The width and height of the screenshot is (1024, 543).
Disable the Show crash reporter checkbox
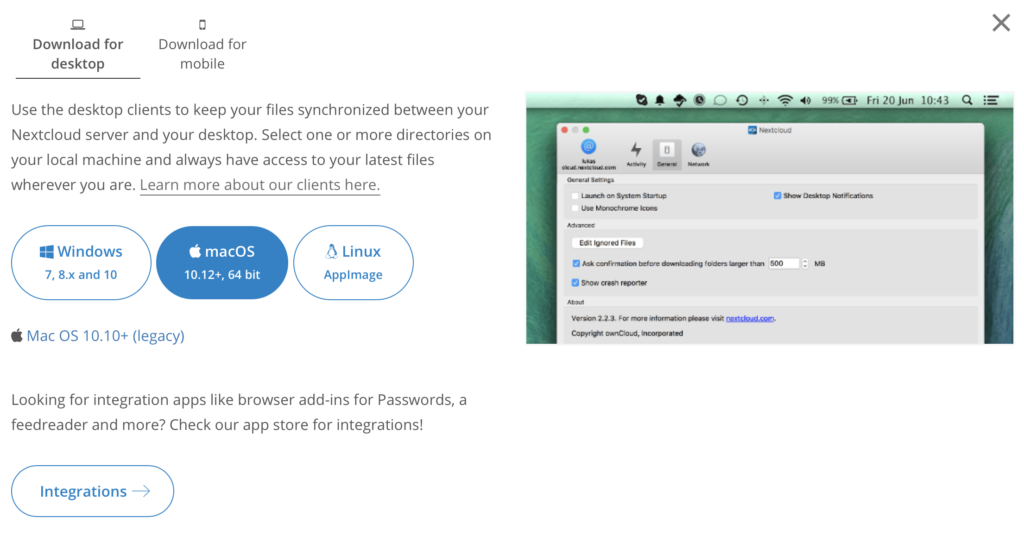pos(576,283)
